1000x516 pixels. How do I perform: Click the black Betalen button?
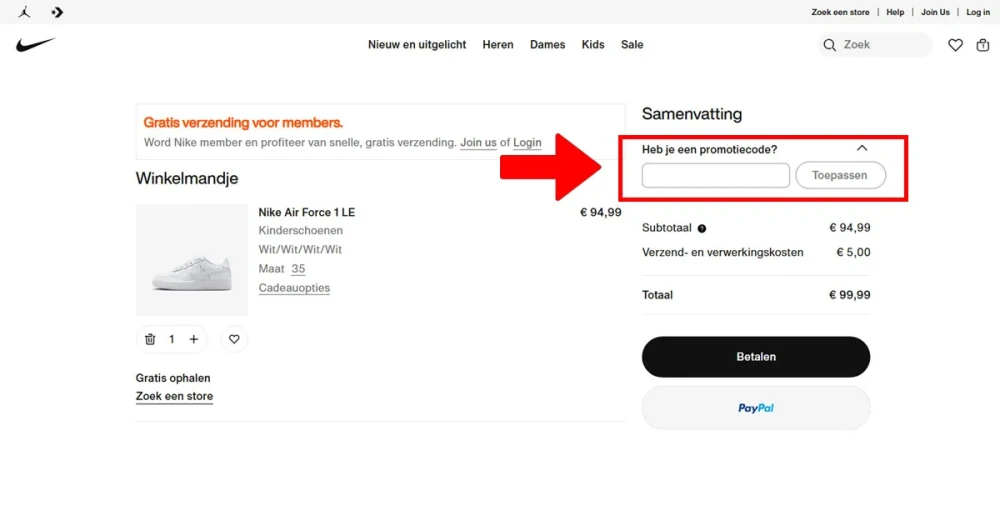click(x=756, y=357)
